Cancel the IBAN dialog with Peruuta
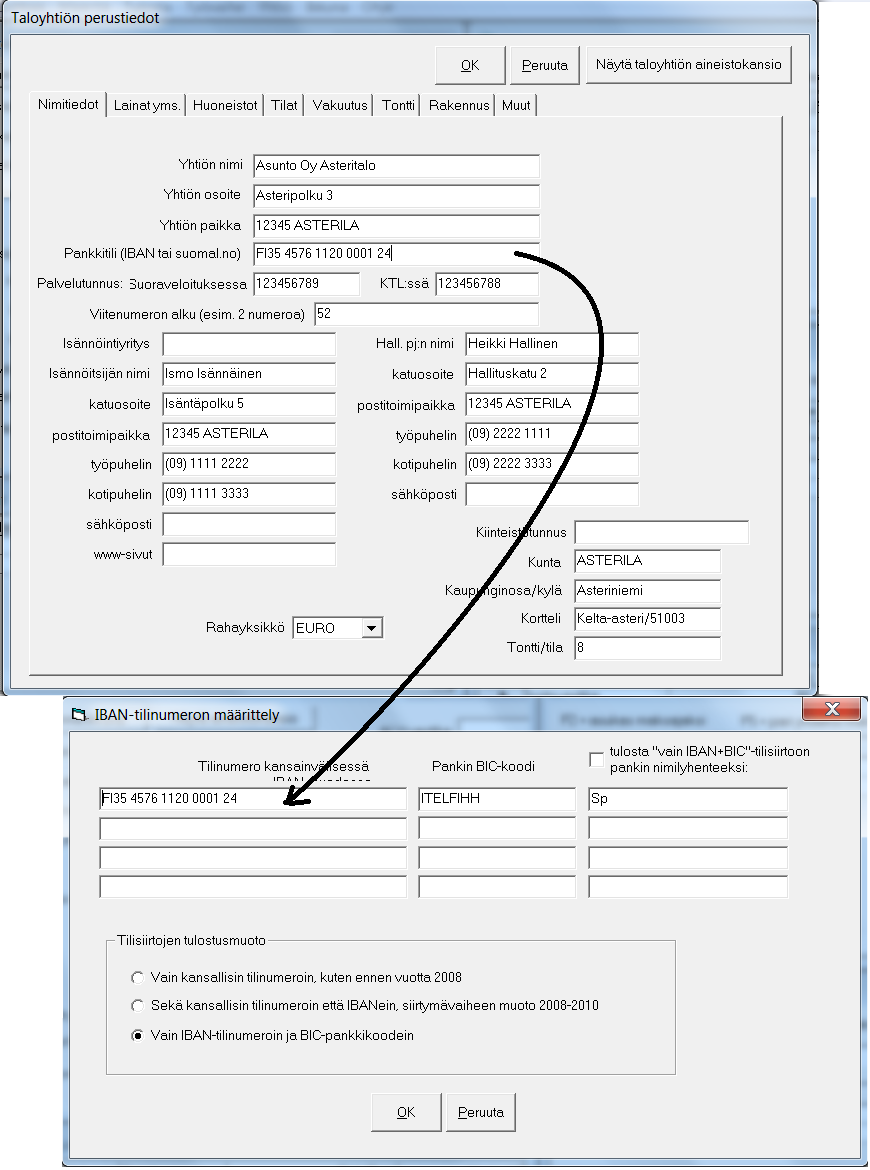 [x=481, y=1113]
